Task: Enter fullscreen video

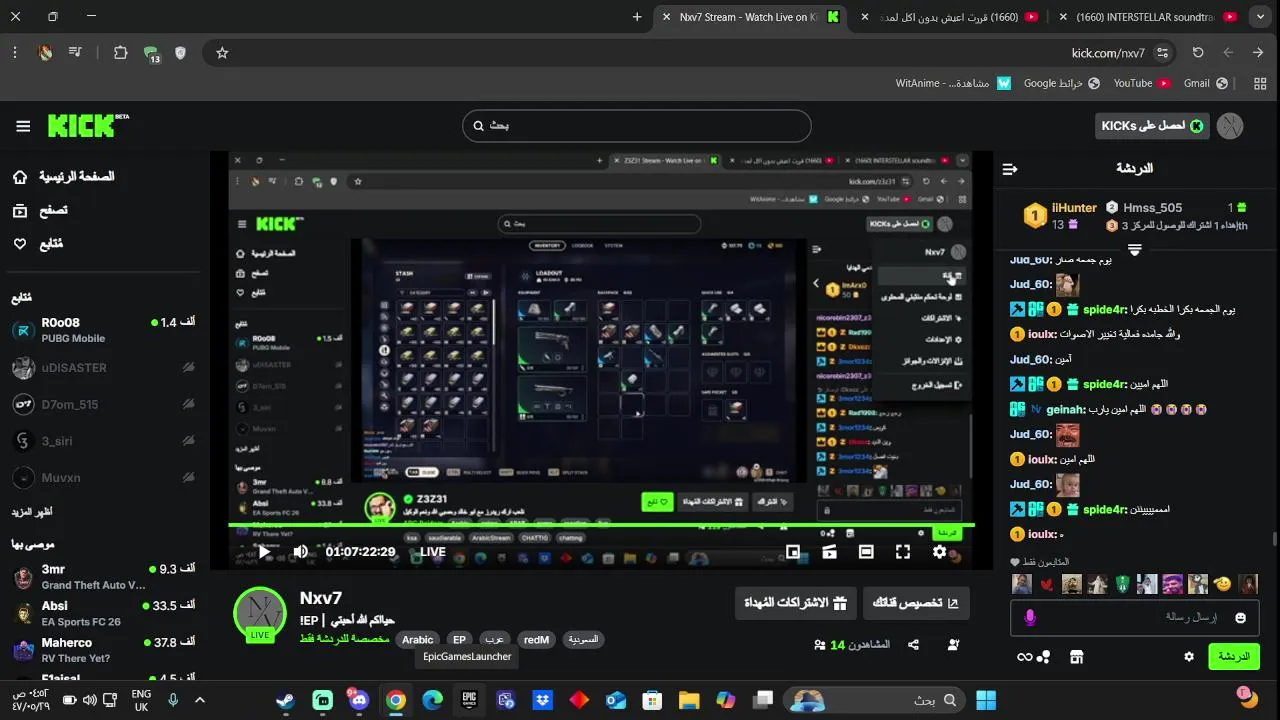Action: 903,551
